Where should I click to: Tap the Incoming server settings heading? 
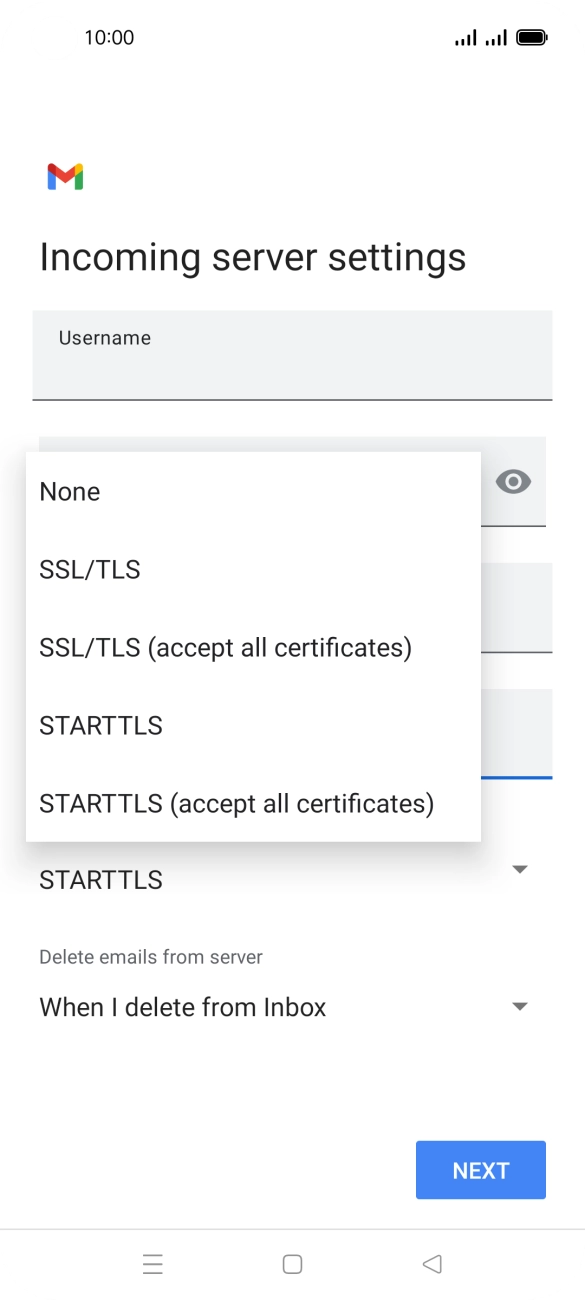pos(253,258)
